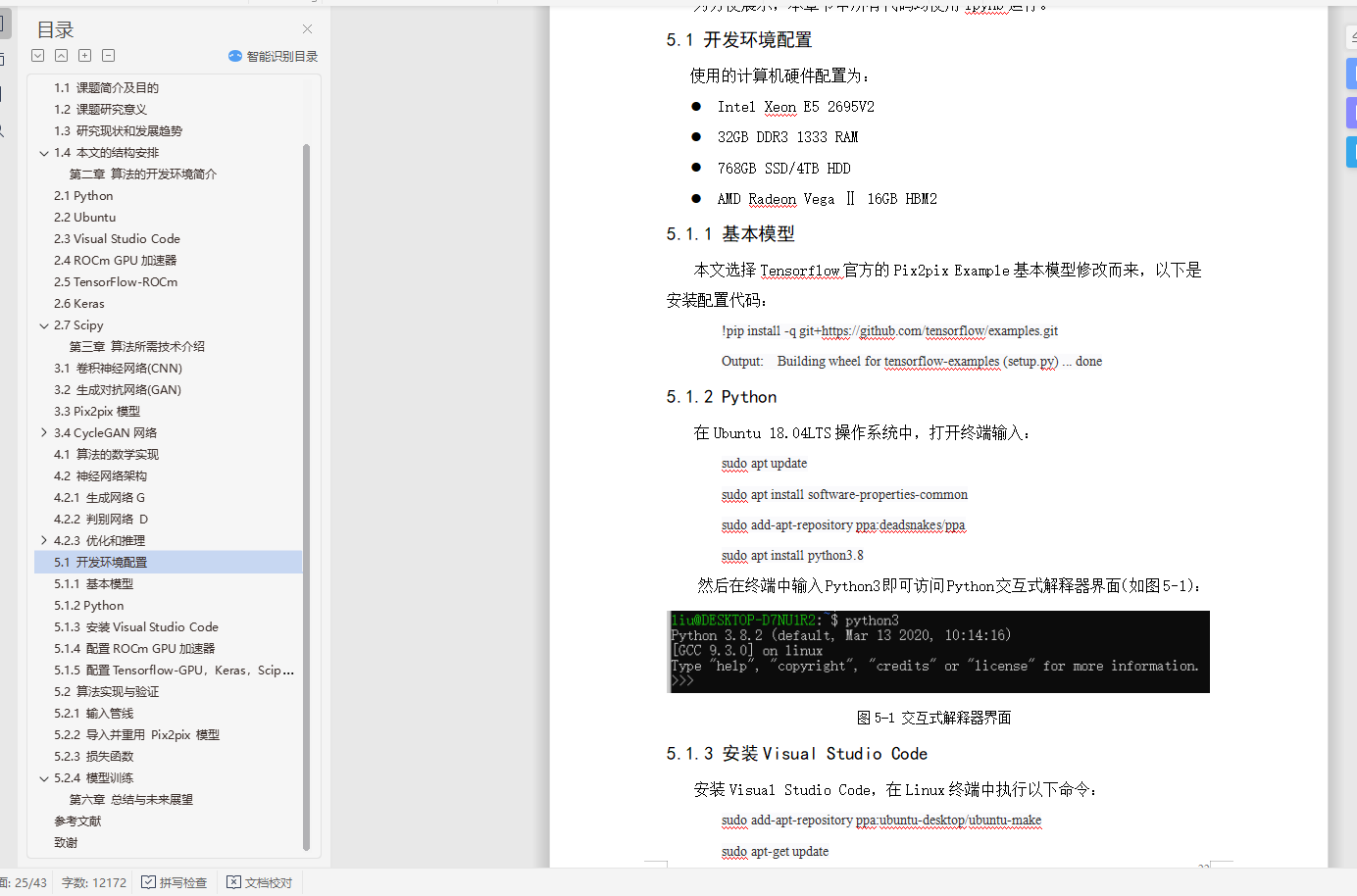Click the 图 5-1 交互式解释器界面 caption

point(933,719)
